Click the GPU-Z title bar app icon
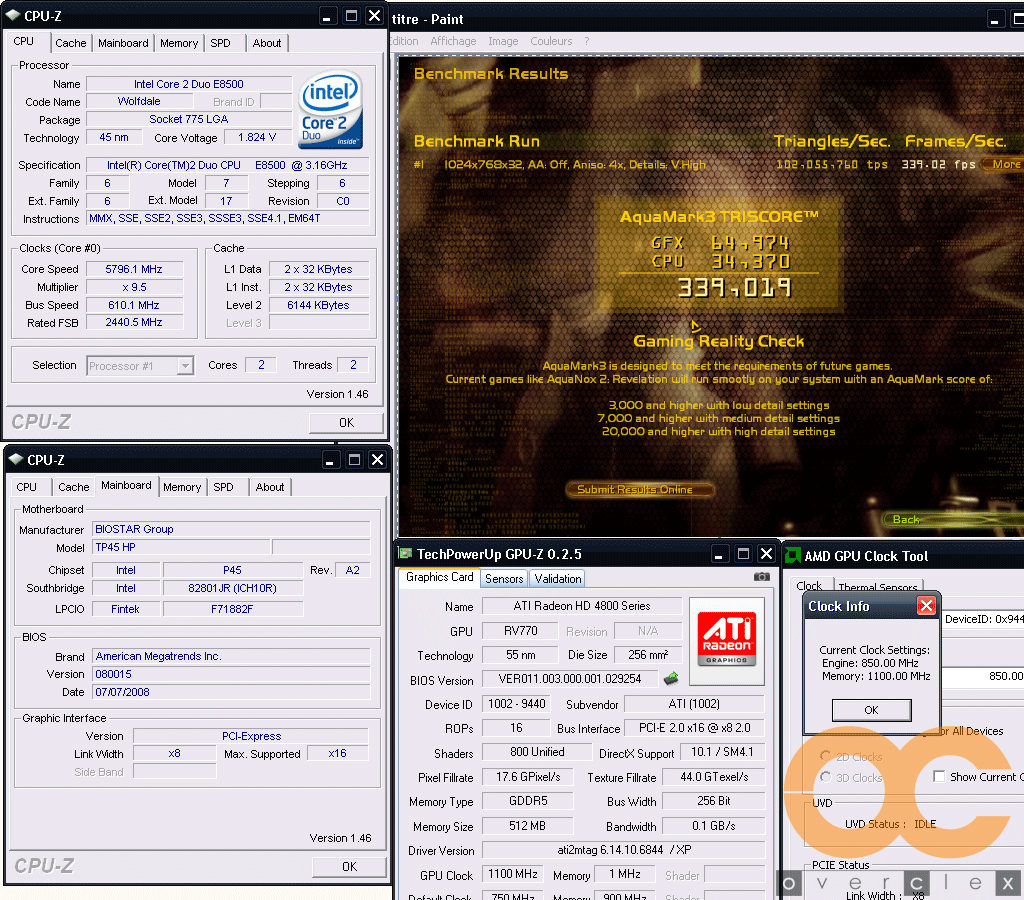This screenshot has width=1024, height=900. pyautogui.click(x=406, y=554)
